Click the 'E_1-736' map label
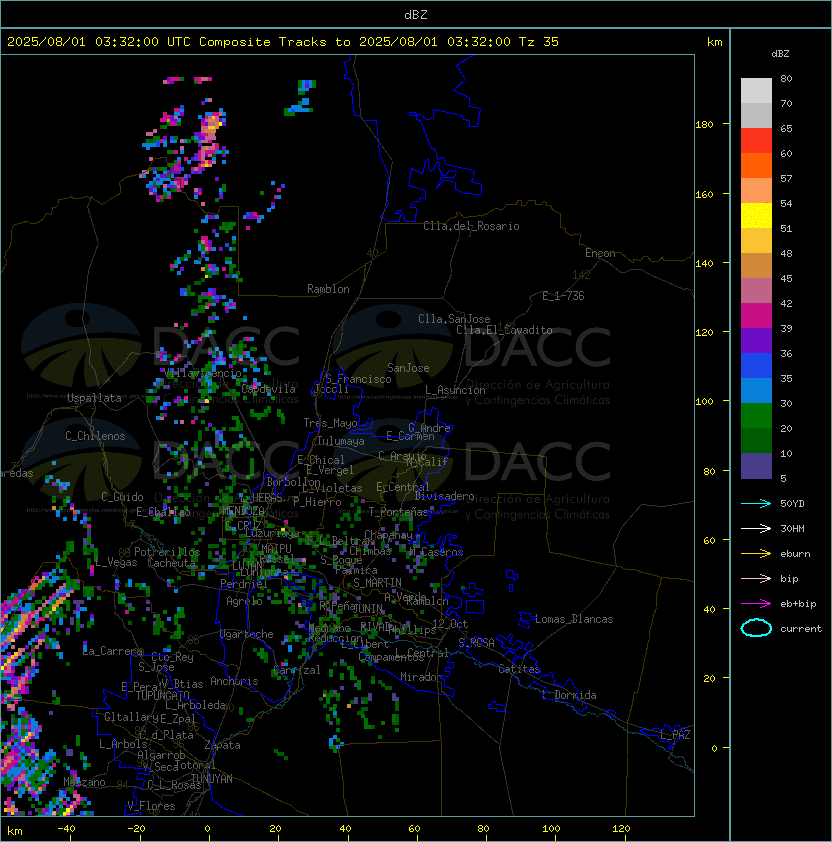The height and width of the screenshot is (842, 832). point(563,296)
